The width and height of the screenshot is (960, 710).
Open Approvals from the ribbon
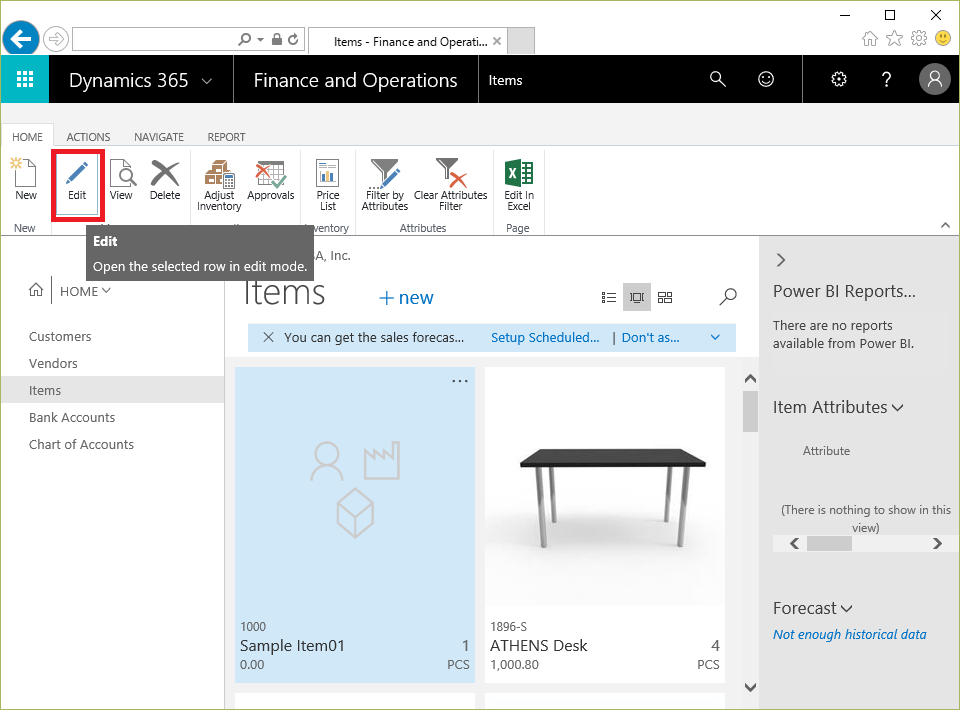pyautogui.click(x=271, y=179)
